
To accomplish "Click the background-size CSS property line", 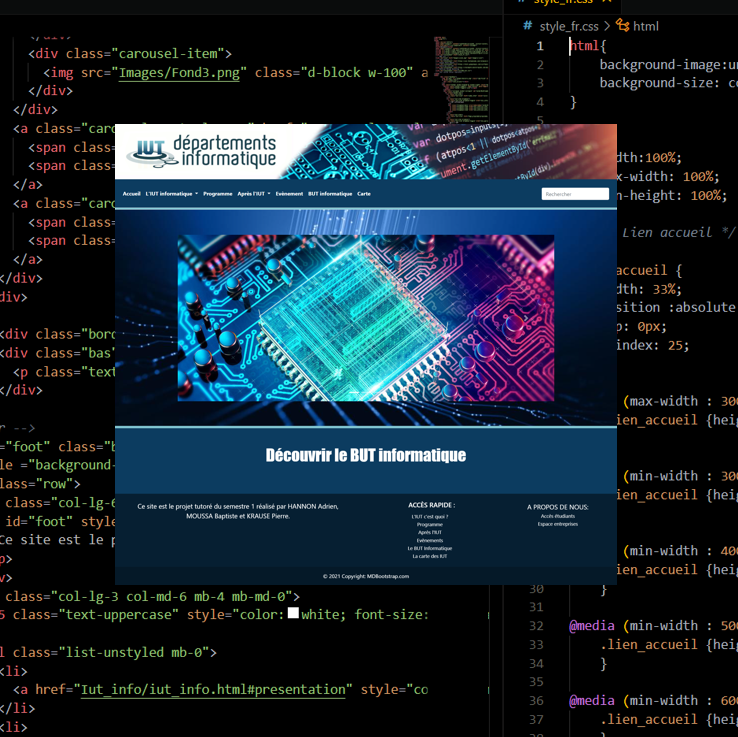I will pos(668,83).
